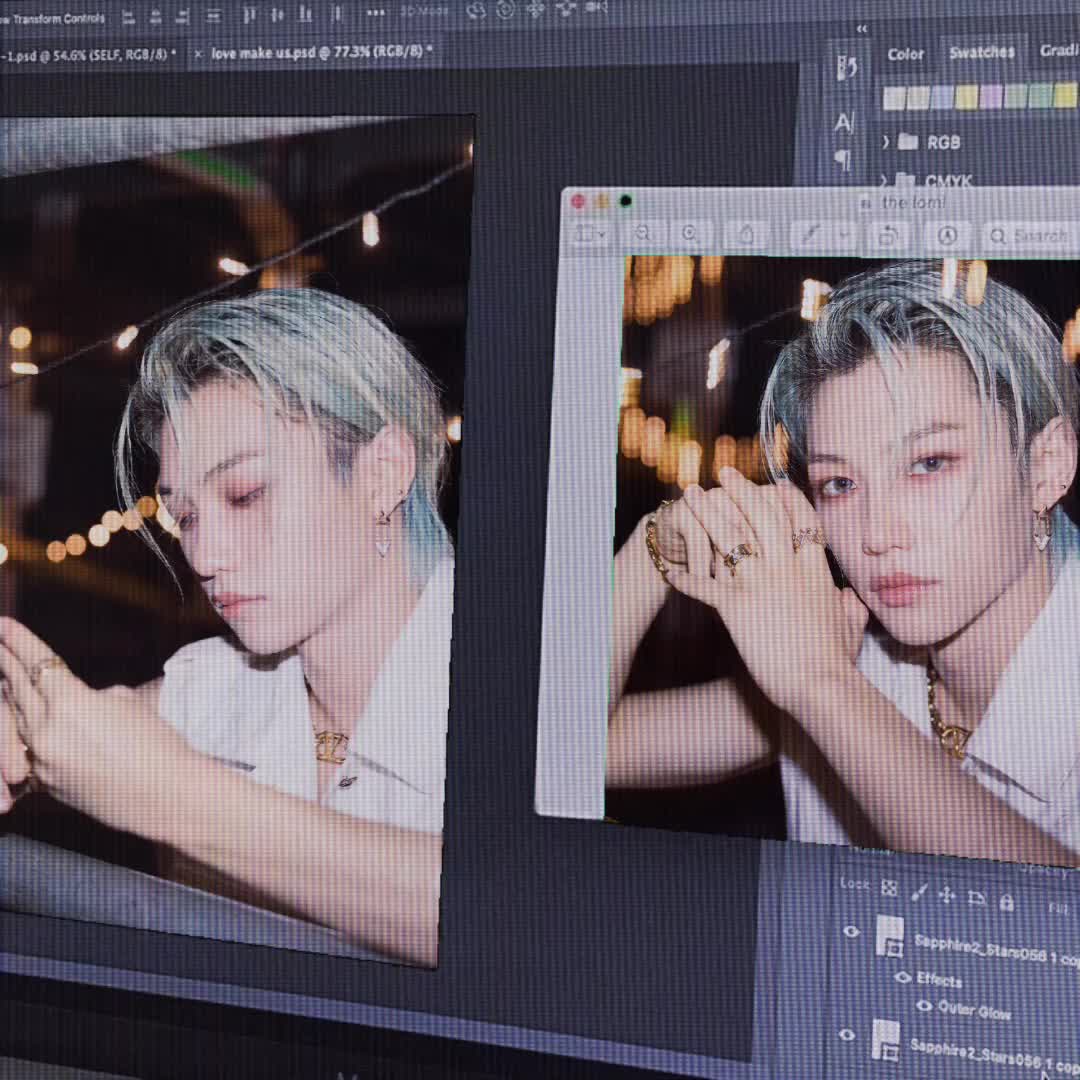Toggle visibility of the Outer Glow effect
The height and width of the screenshot is (1080, 1080).
(x=924, y=1006)
